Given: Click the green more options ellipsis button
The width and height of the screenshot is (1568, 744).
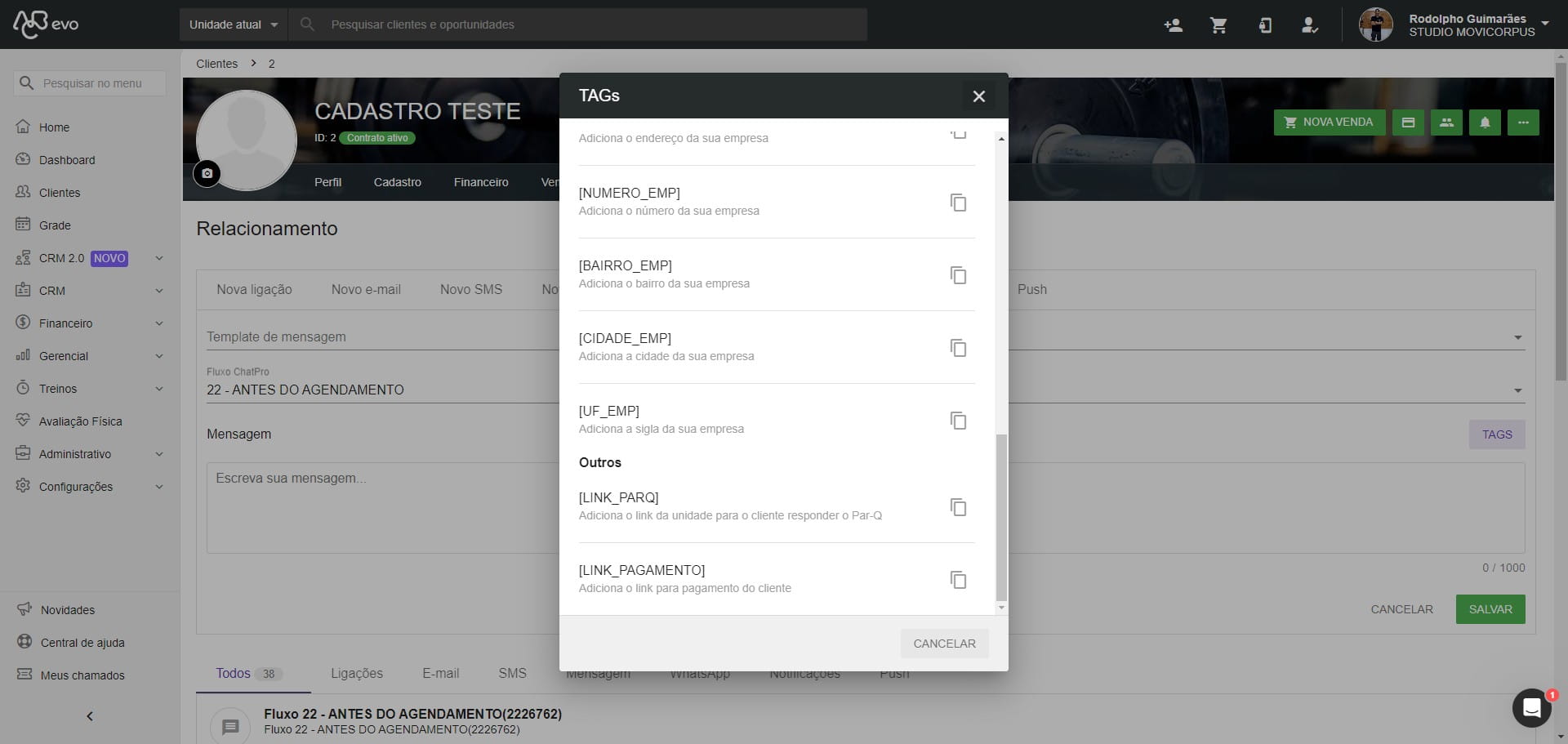Looking at the screenshot, I should coord(1523,123).
